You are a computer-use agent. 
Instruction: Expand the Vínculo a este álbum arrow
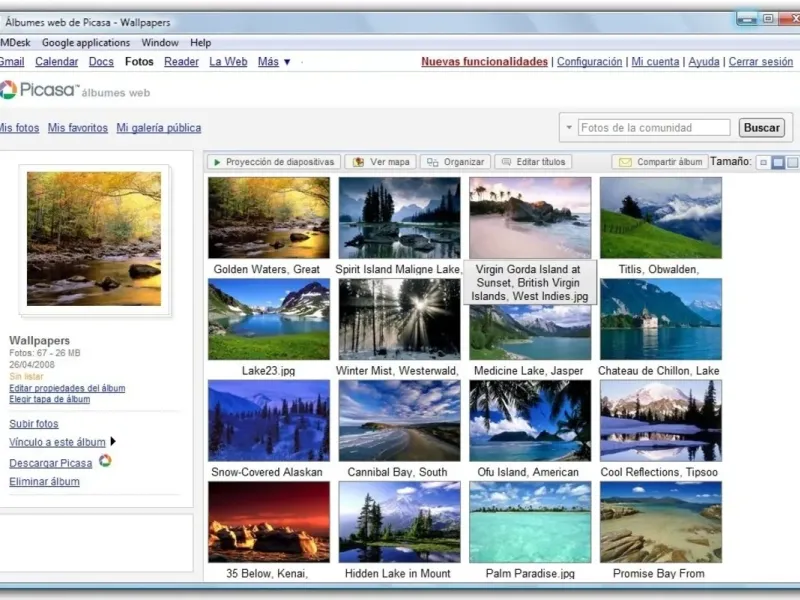(x=113, y=441)
